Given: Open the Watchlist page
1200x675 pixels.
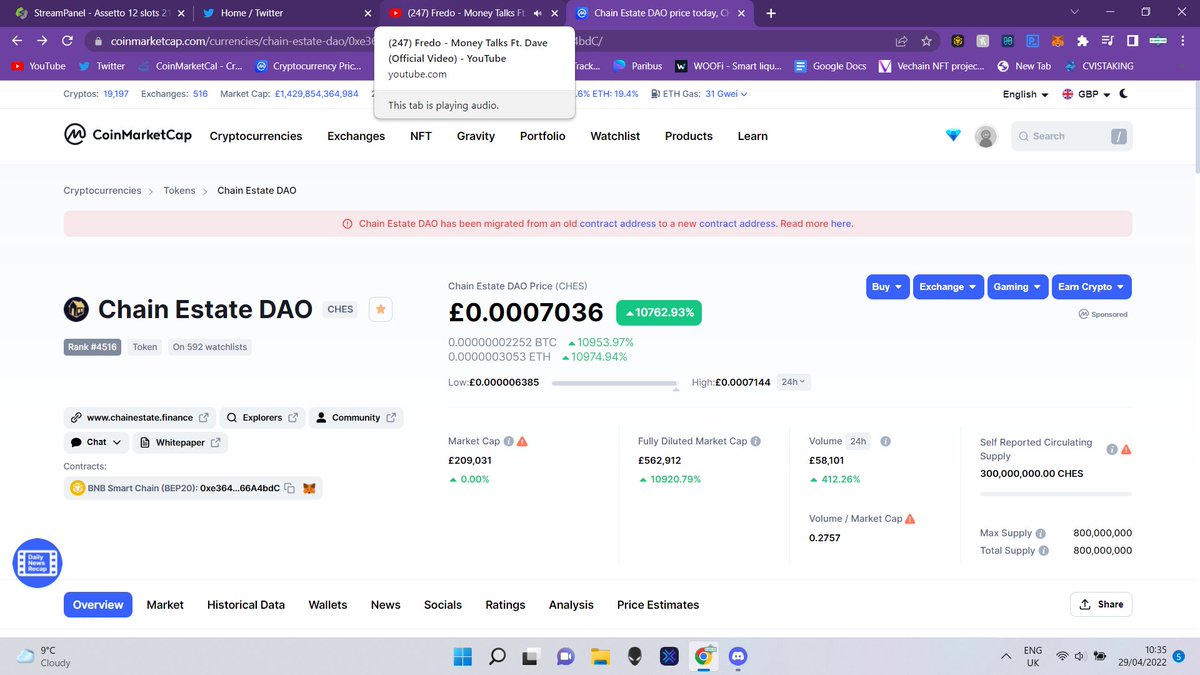Looking at the screenshot, I should pyautogui.click(x=615, y=136).
